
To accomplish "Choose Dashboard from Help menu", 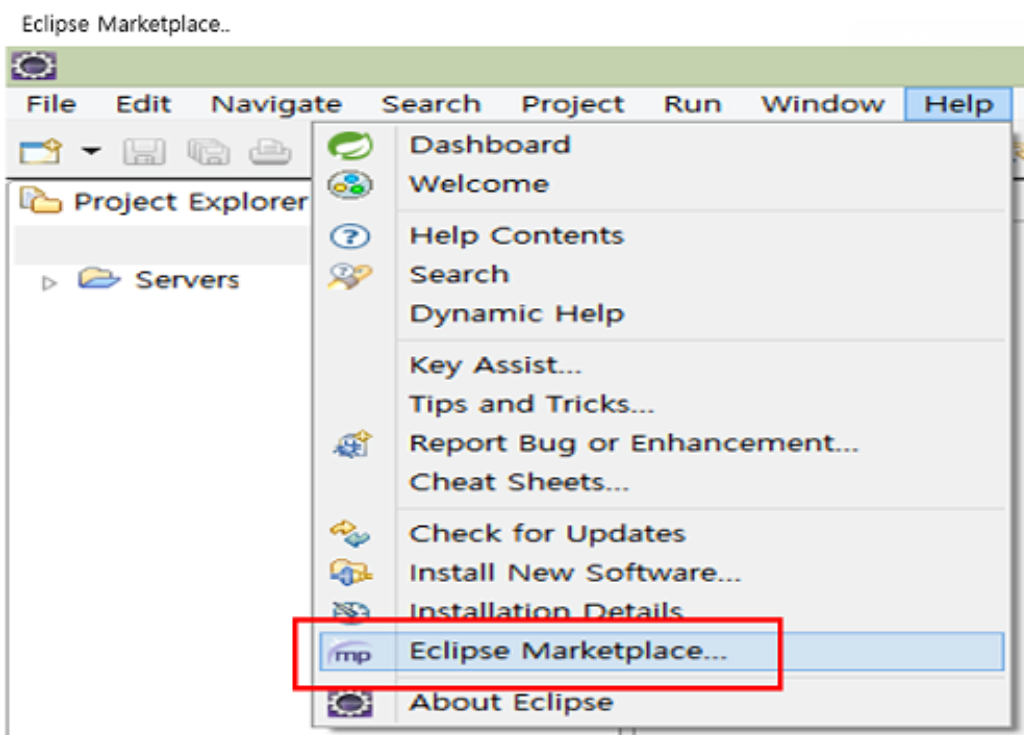I will [662, 145].
